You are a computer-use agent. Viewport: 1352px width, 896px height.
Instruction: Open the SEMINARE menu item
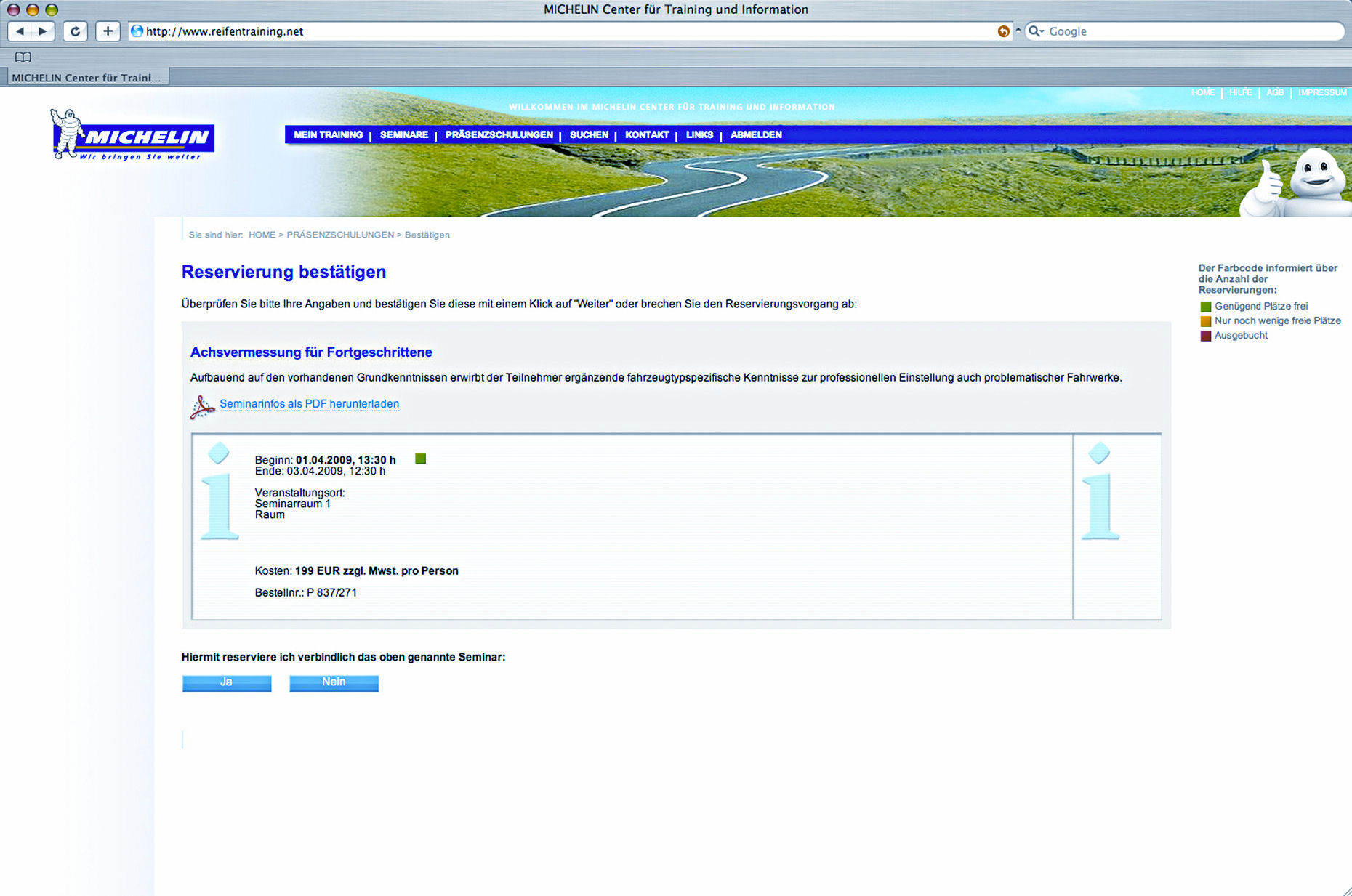pyautogui.click(x=403, y=134)
